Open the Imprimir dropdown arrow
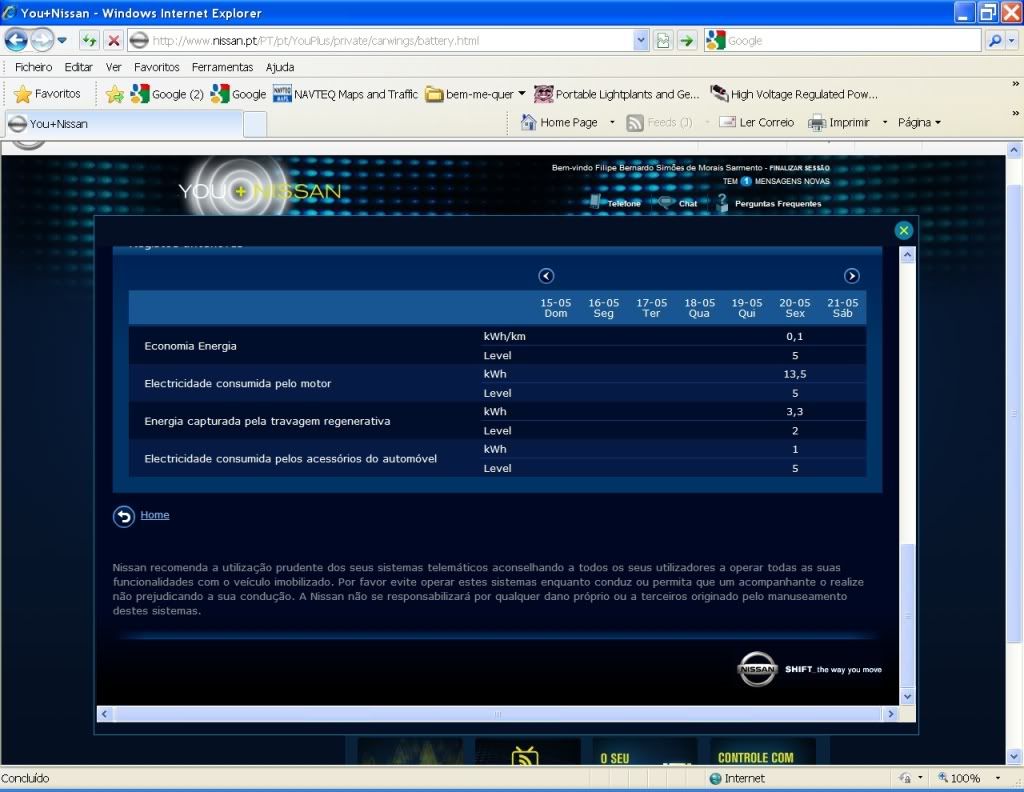 (x=885, y=122)
